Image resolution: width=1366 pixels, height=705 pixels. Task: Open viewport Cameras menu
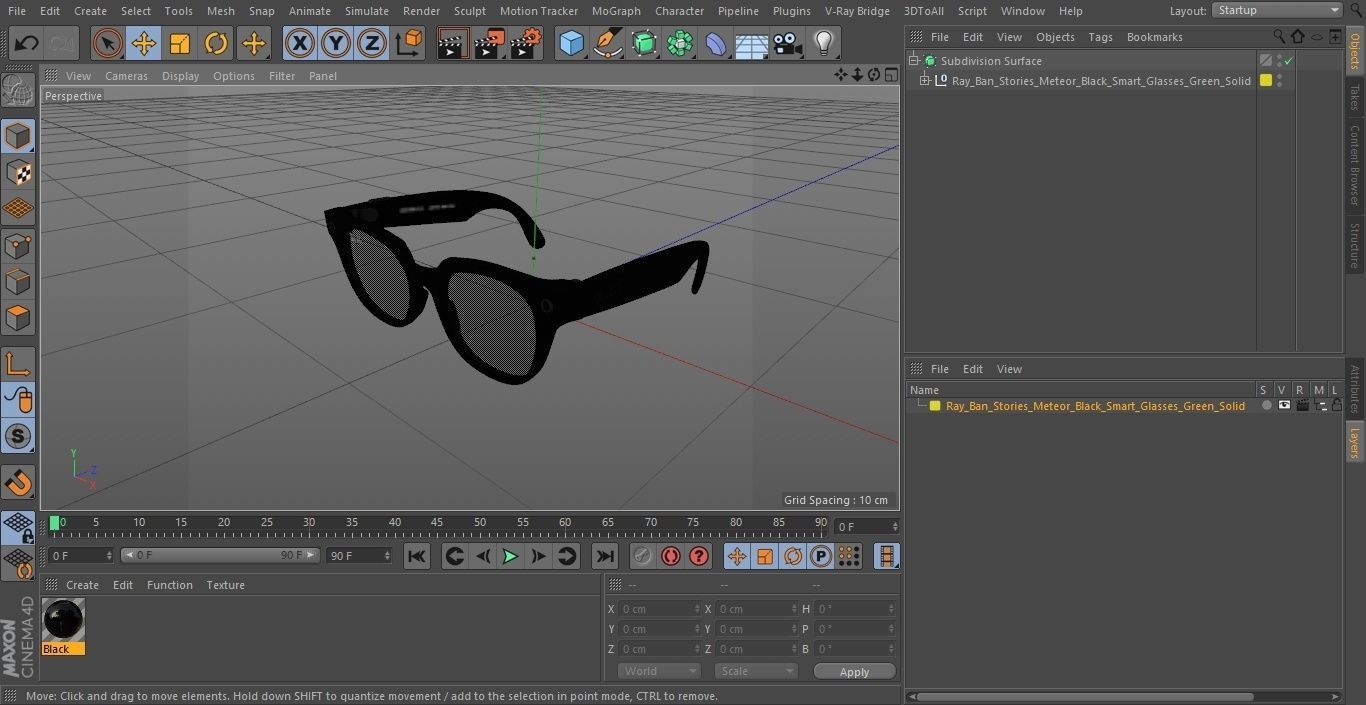(x=126, y=76)
